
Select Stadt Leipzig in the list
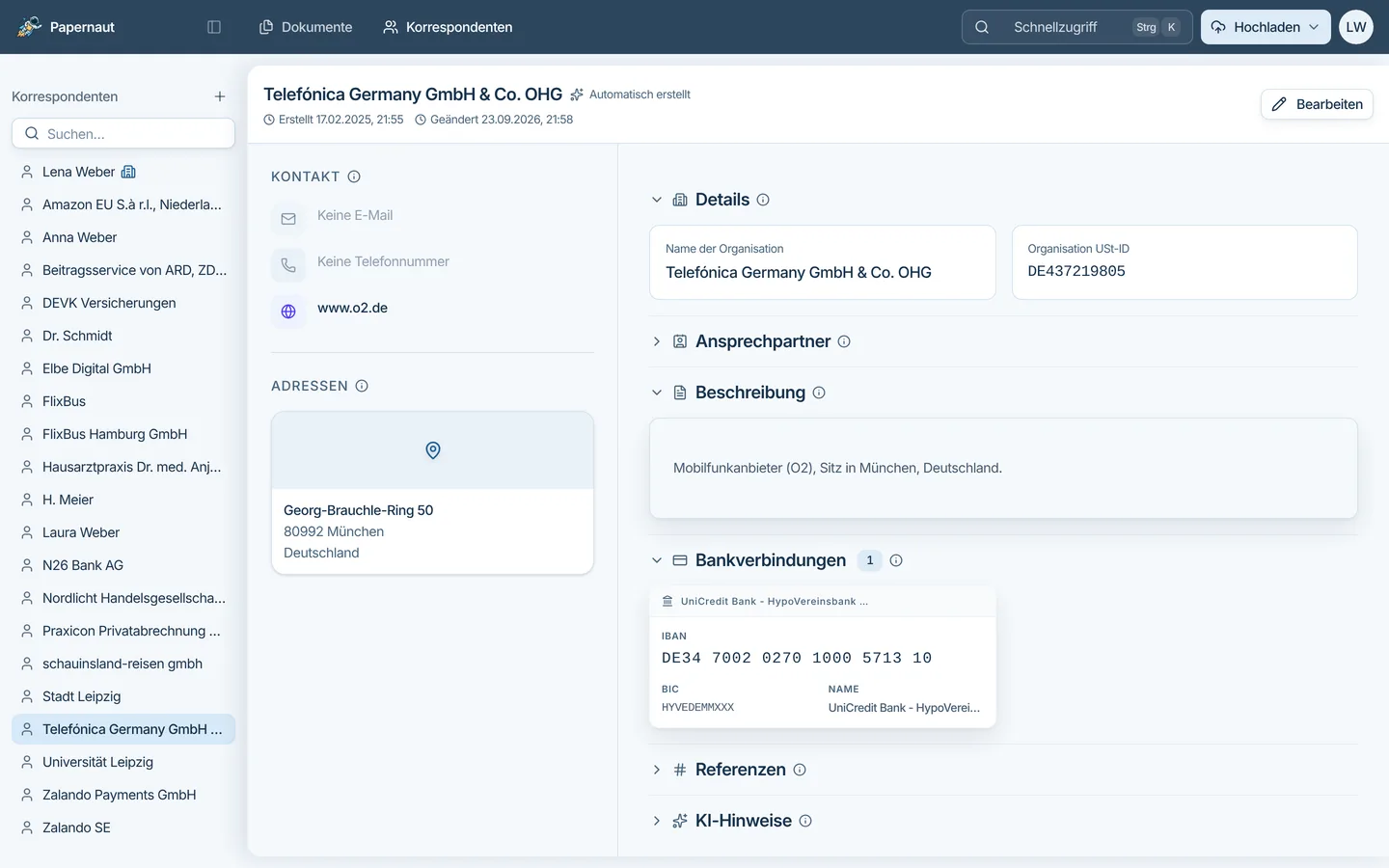(x=123, y=696)
